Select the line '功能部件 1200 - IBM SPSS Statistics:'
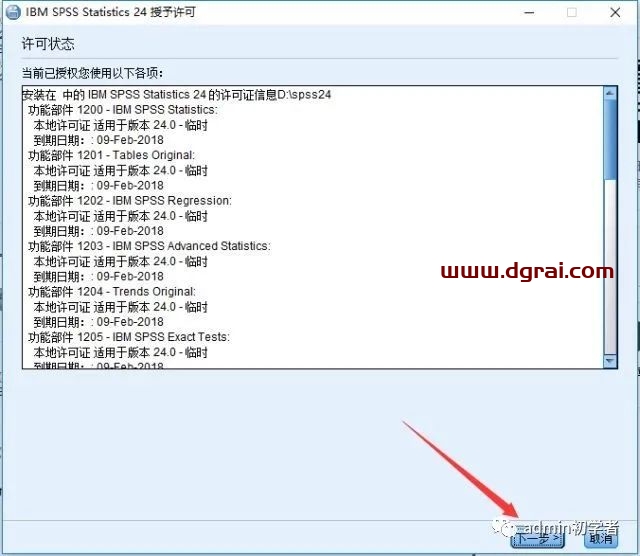The width and height of the screenshot is (640, 556). point(123,110)
